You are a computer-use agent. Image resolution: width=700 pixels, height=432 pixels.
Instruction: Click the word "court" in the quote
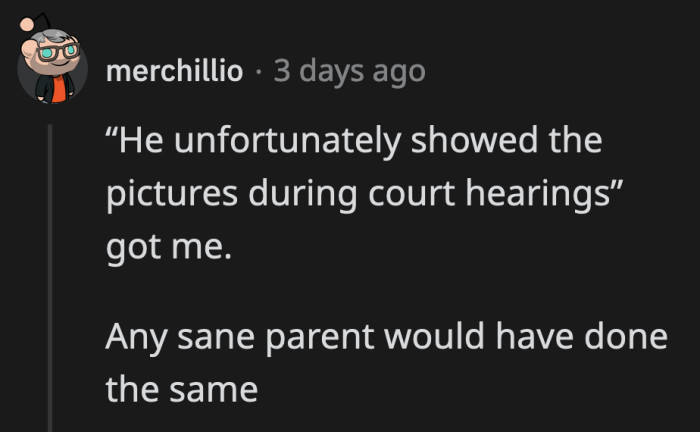click(429, 192)
